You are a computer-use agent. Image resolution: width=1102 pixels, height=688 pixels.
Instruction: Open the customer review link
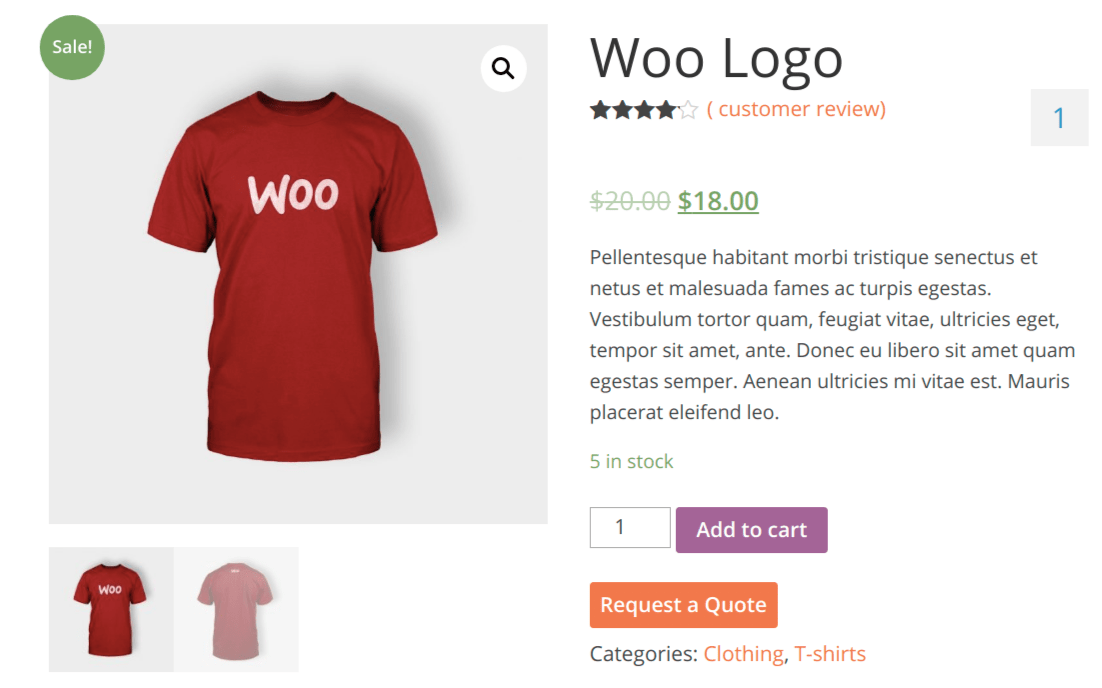(x=796, y=109)
